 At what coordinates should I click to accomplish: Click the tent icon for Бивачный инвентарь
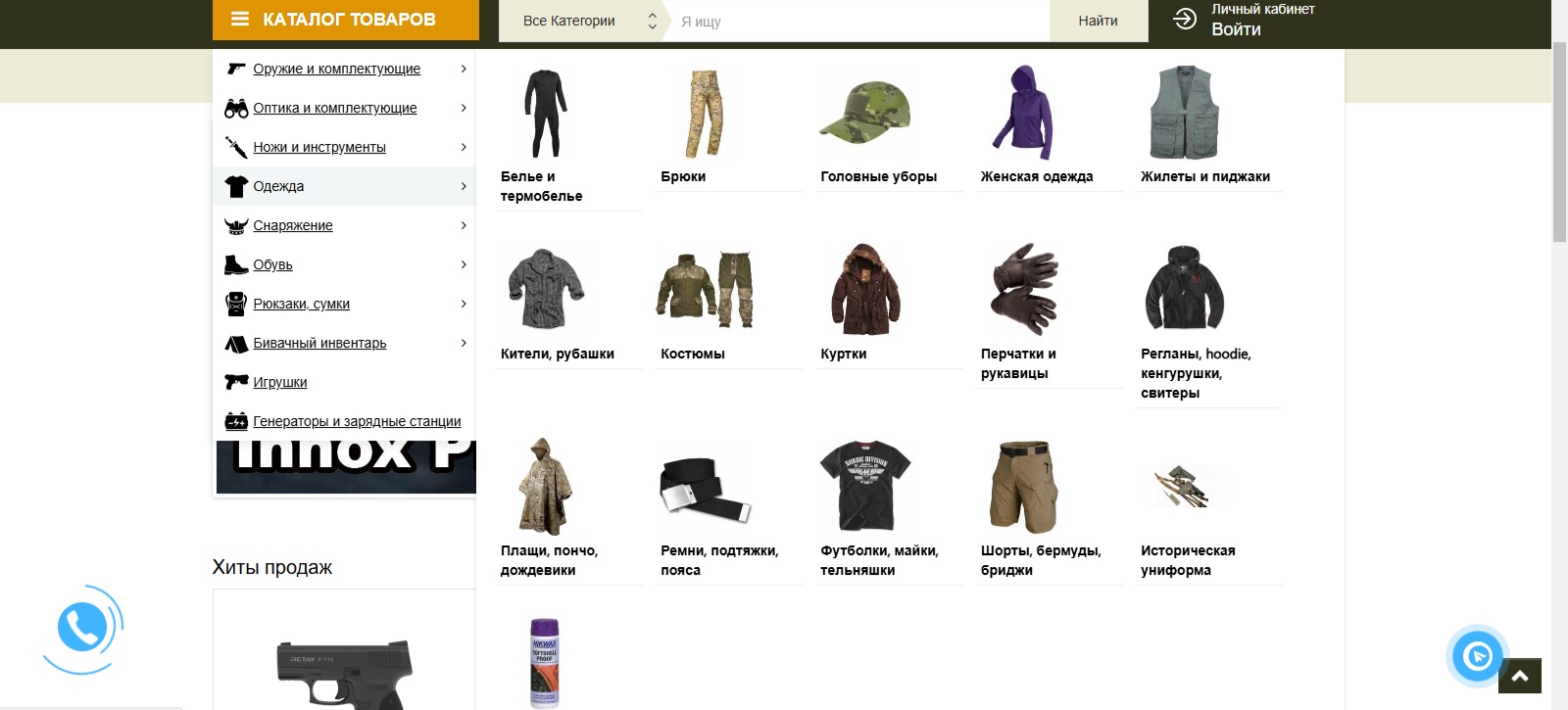pyautogui.click(x=235, y=344)
